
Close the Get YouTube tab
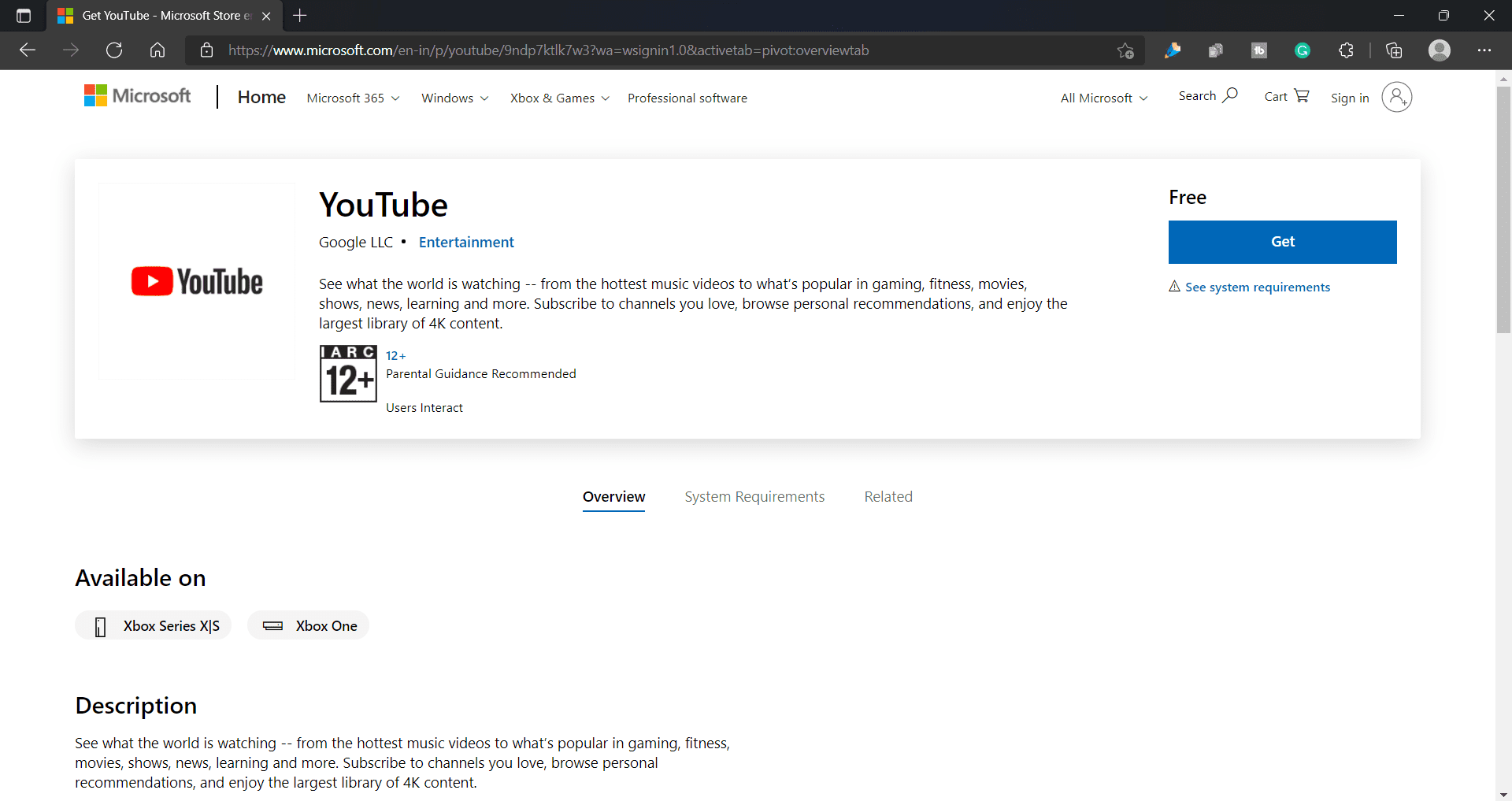[266, 16]
